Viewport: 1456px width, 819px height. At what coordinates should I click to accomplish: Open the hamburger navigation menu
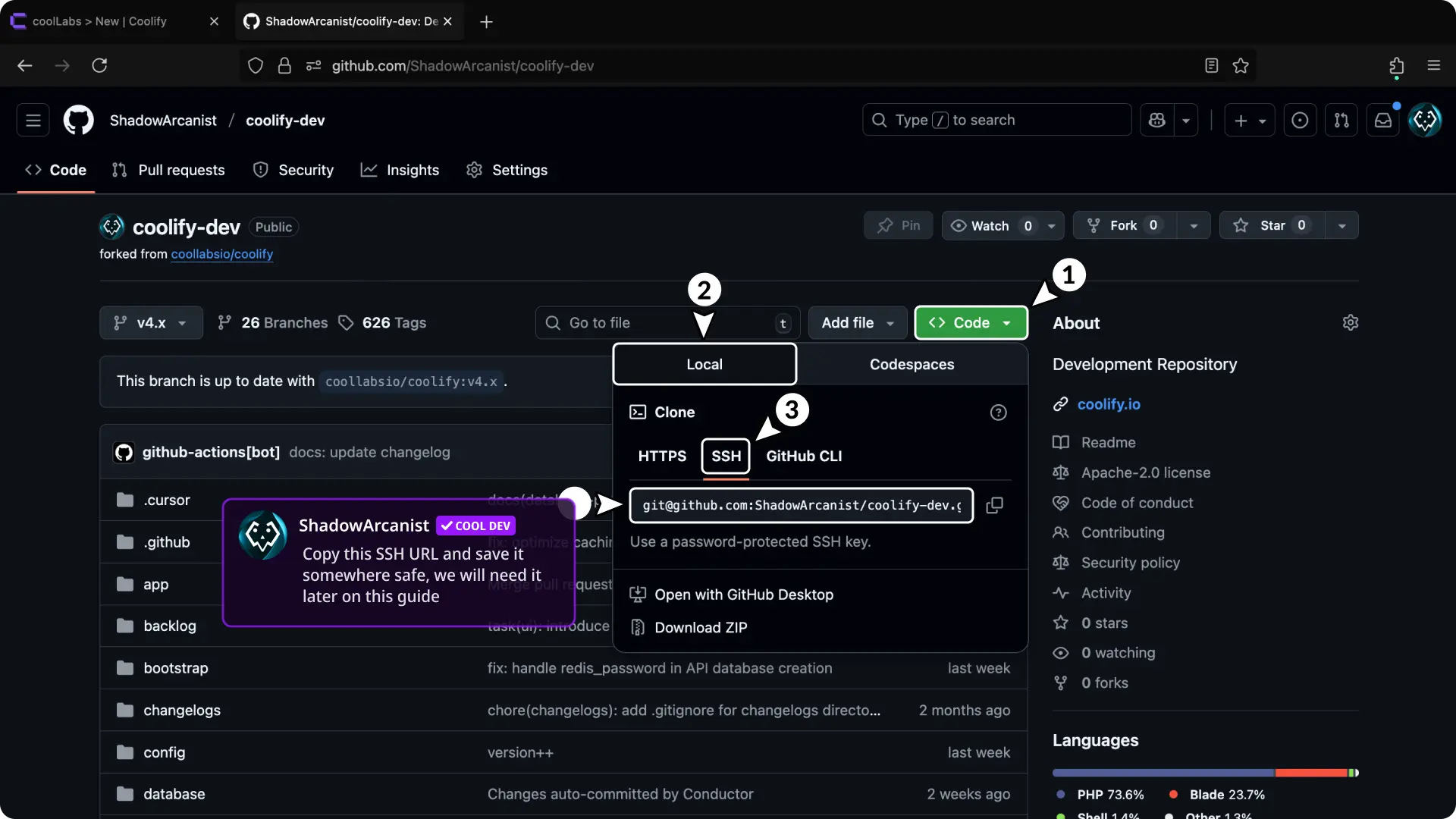33,121
